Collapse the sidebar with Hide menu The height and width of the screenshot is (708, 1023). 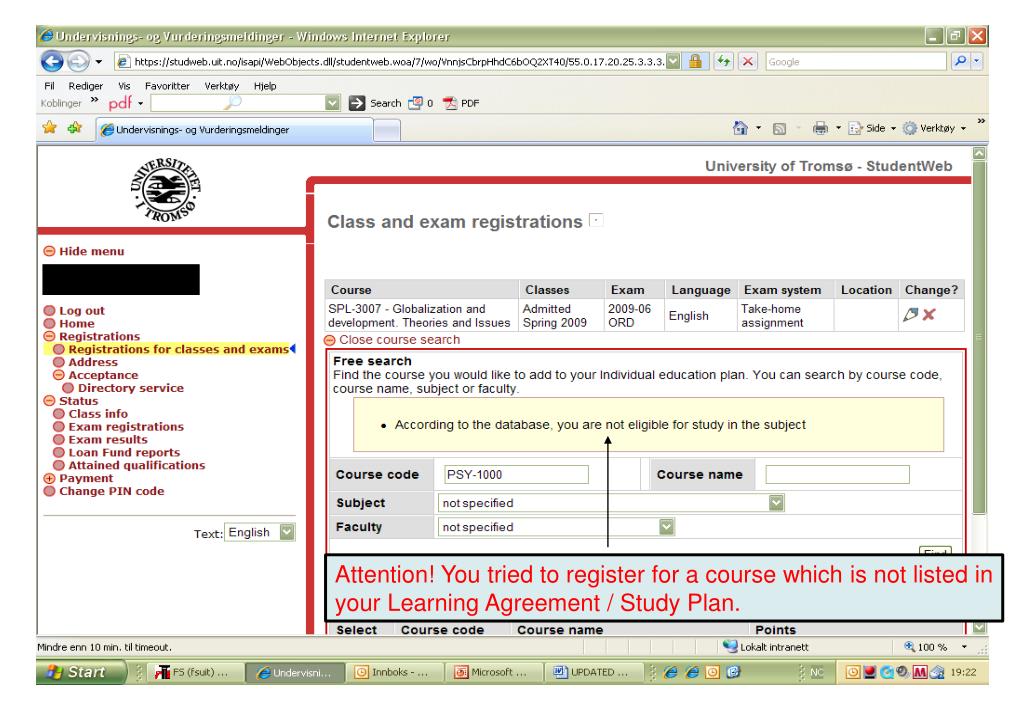click(x=84, y=251)
